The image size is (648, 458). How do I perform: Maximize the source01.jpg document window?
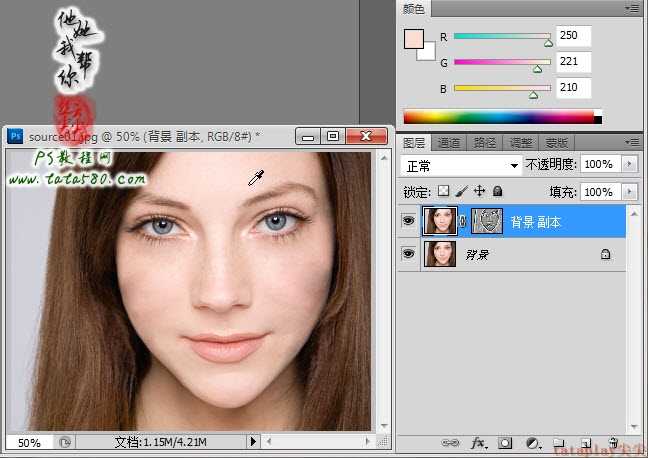tap(333, 136)
